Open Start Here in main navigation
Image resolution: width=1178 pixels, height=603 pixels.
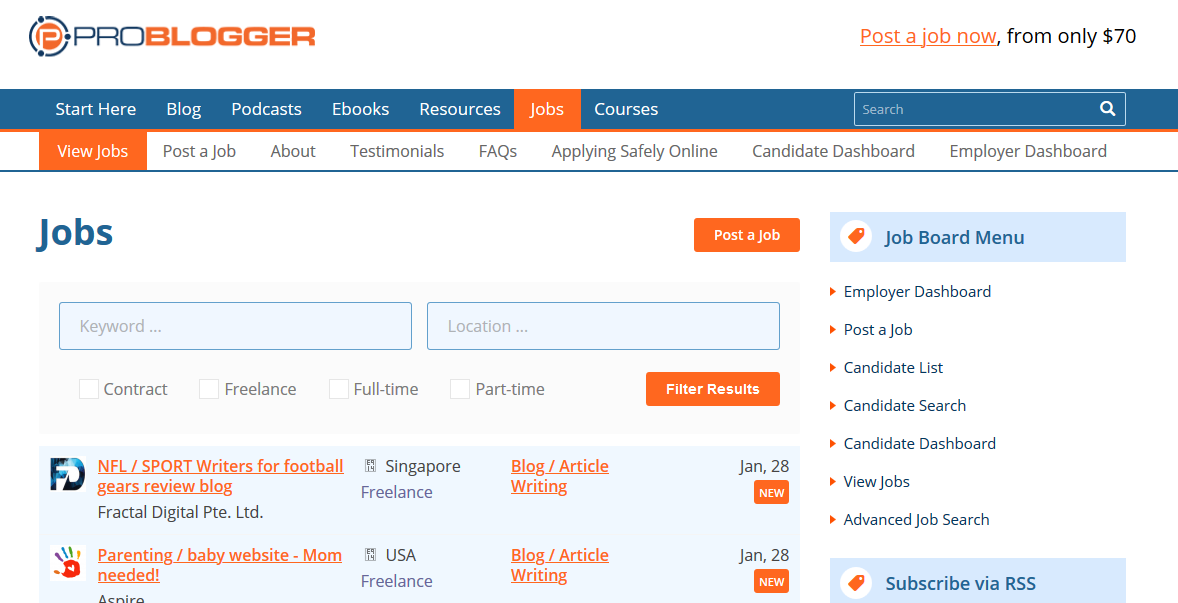click(x=95, y=109)
